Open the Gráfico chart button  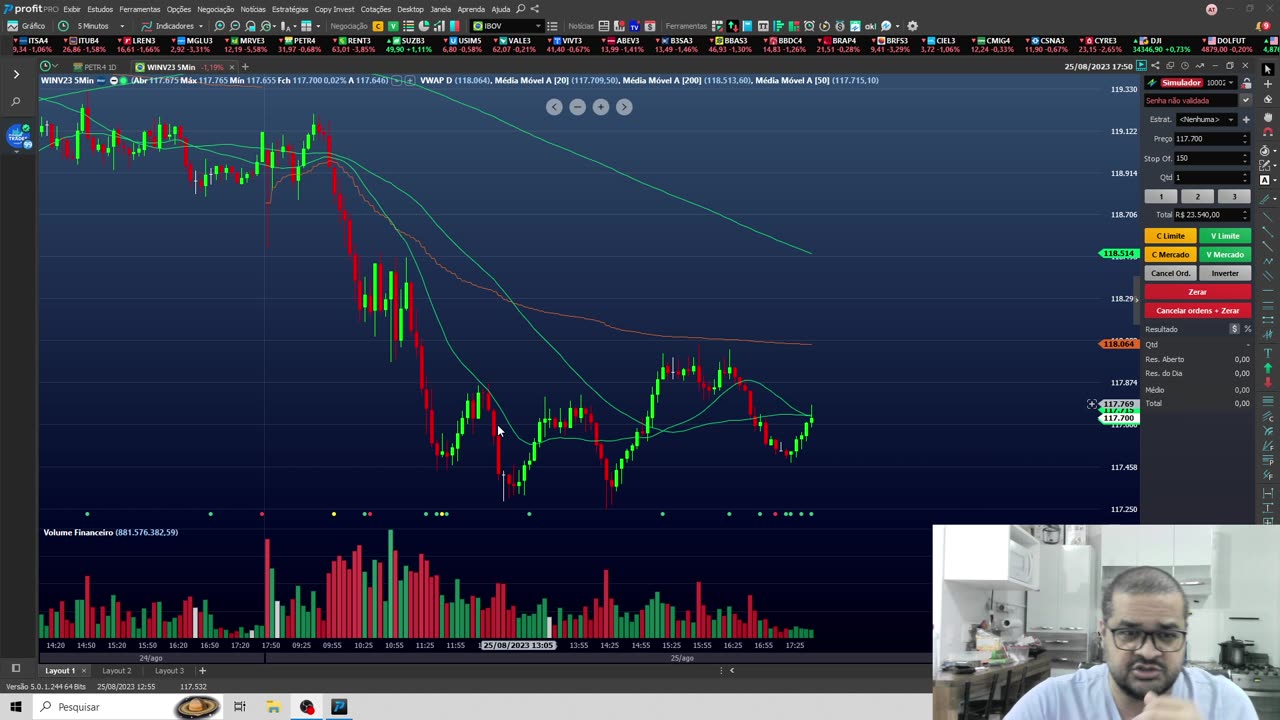[x=27, y=26]
